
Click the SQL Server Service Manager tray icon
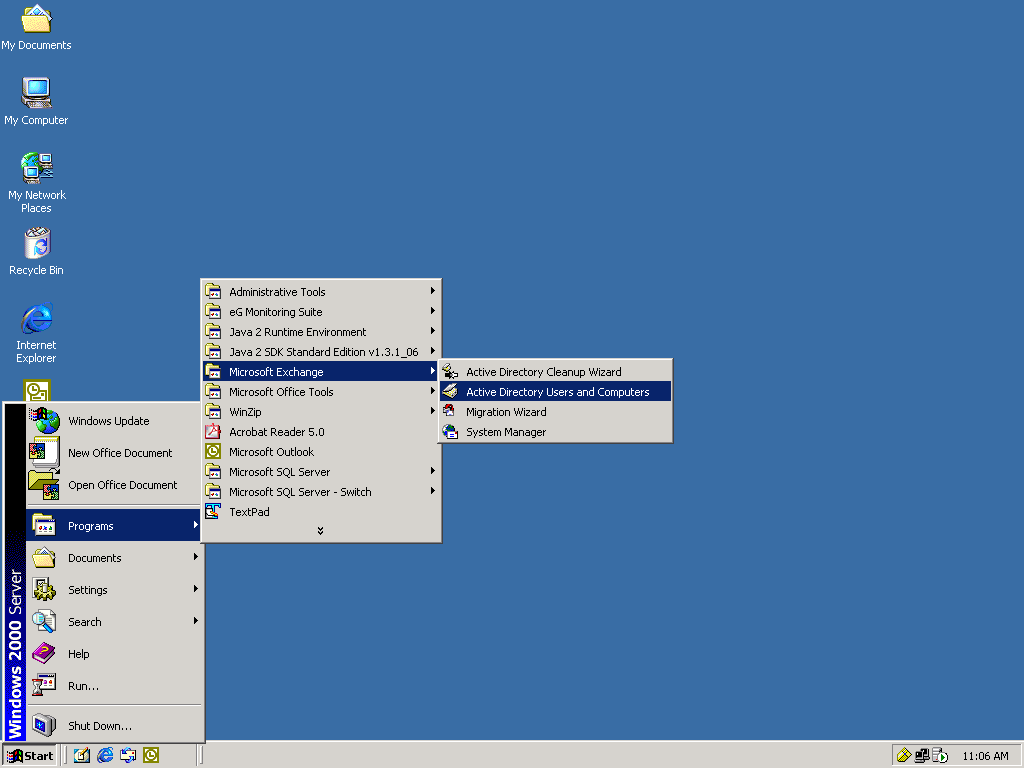coord(939,756)
